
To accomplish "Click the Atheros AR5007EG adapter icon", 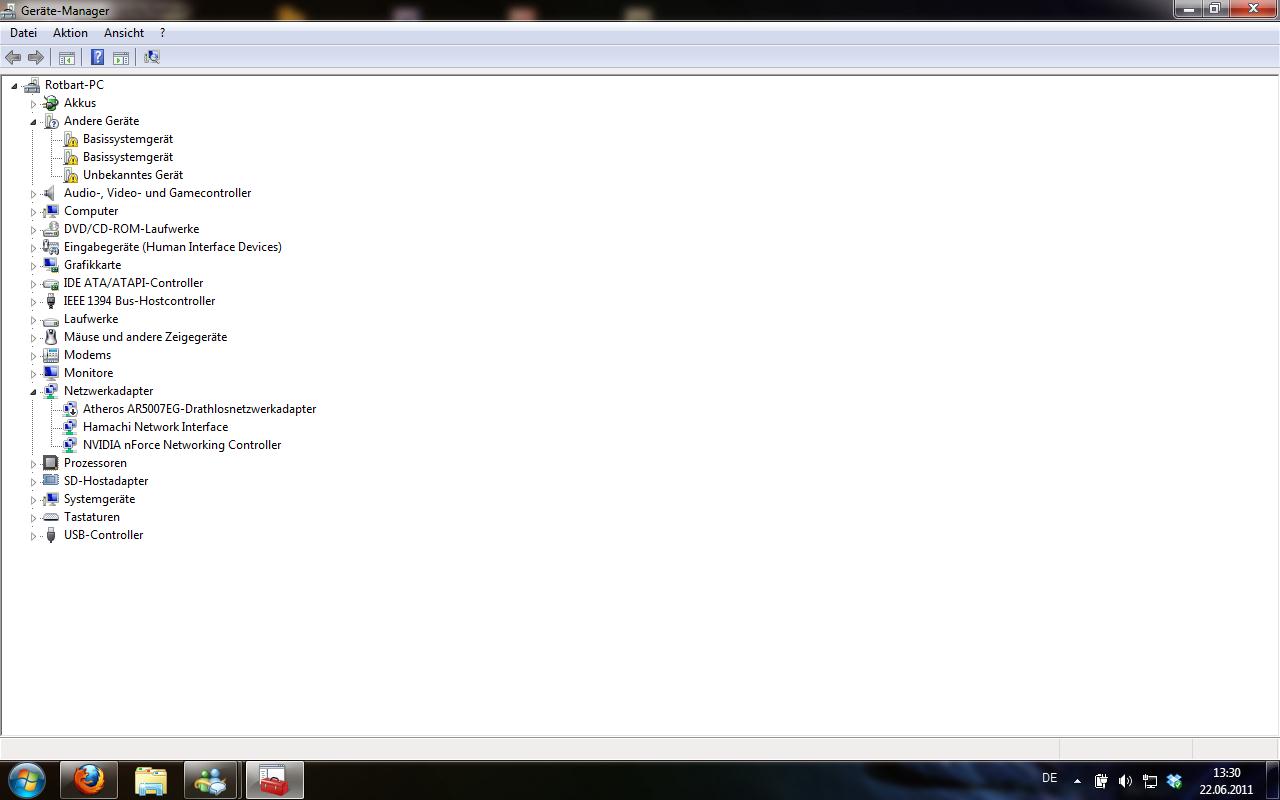I will click(x=71, y=409).
